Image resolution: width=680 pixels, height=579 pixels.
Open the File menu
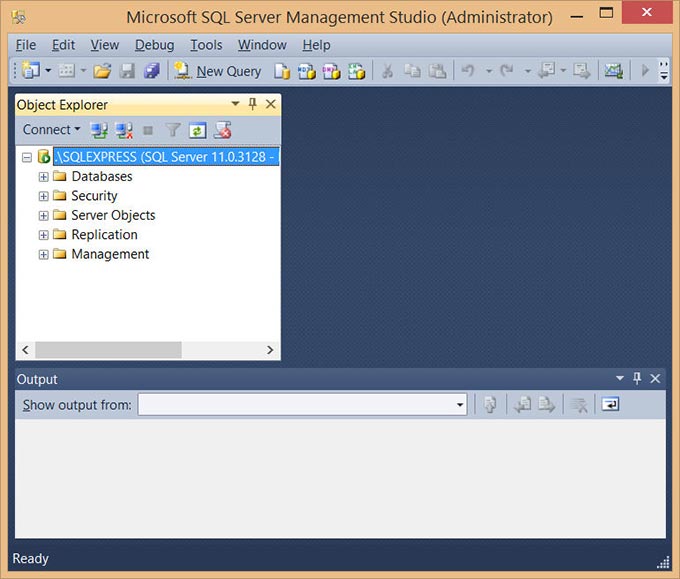26,45
